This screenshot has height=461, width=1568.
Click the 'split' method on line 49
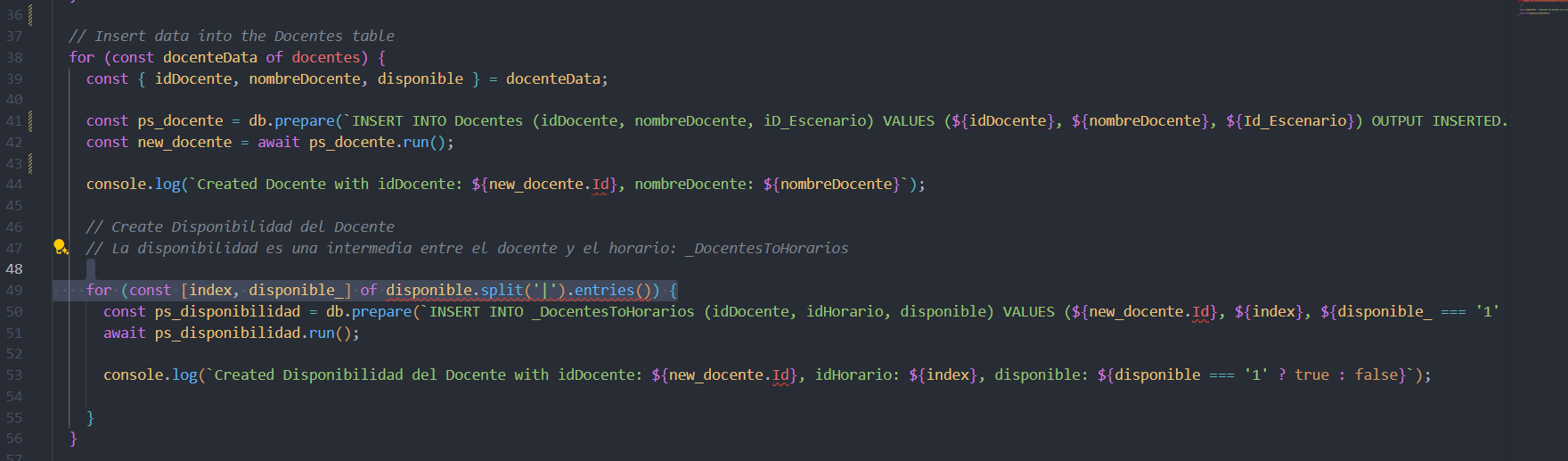[x=502, y=290]
